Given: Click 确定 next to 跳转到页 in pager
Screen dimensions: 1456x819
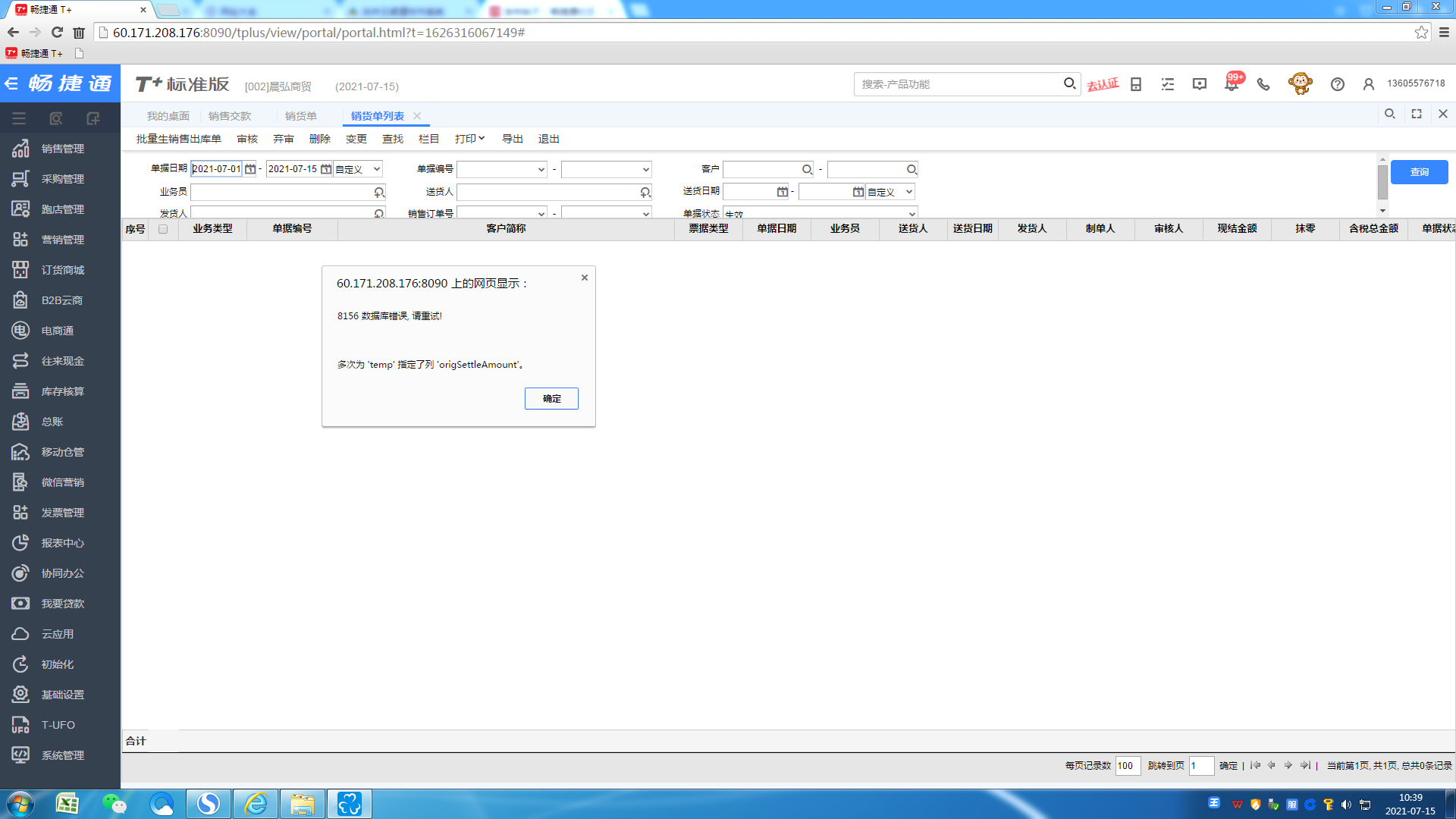Looking at the screenshot, I should 1228,766.
